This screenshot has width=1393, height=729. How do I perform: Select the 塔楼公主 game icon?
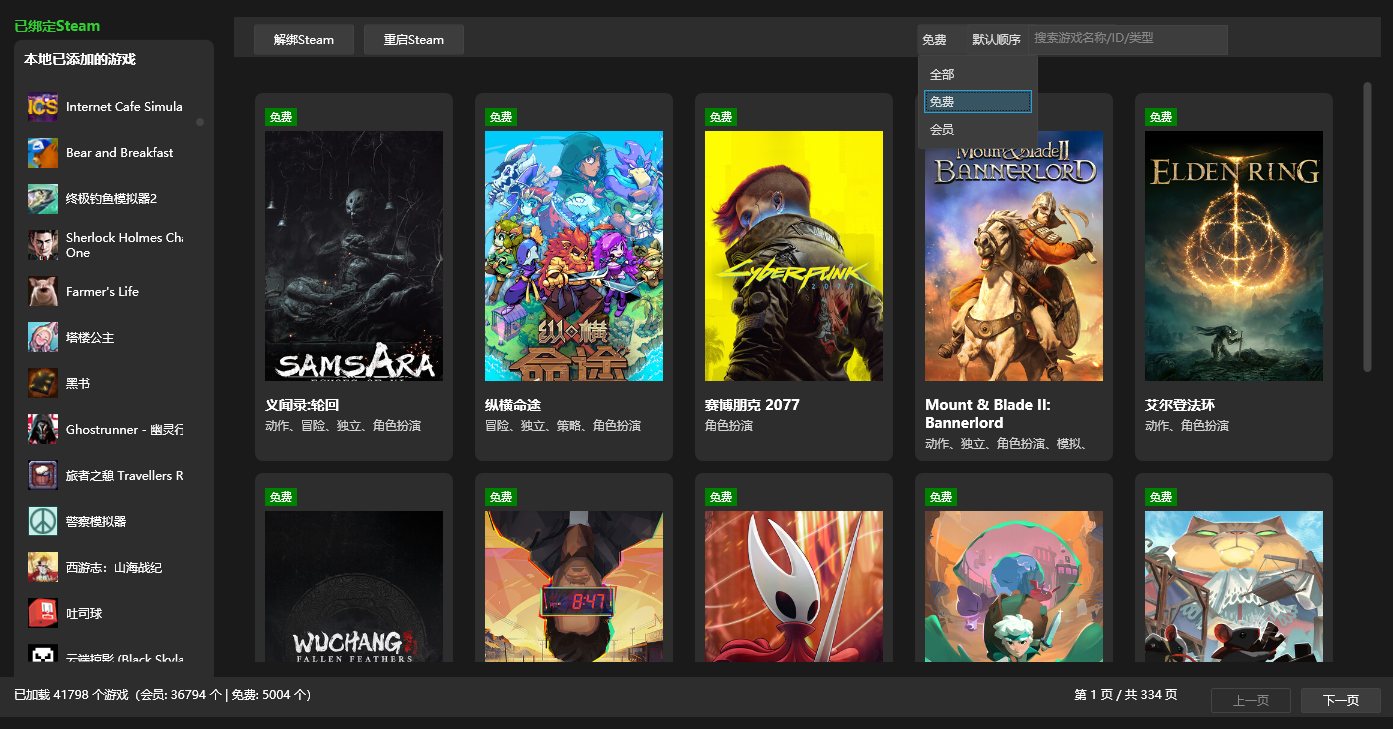(x=43, y=337)
